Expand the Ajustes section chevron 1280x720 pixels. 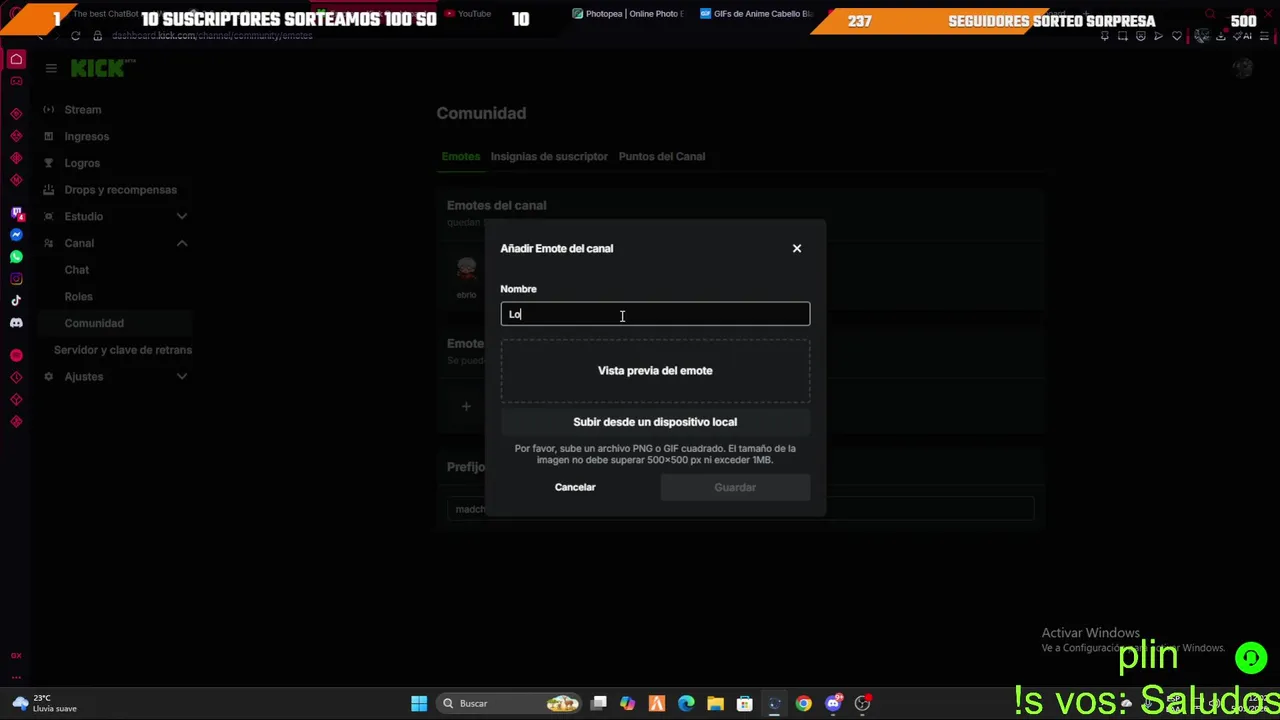click(182, 376)
